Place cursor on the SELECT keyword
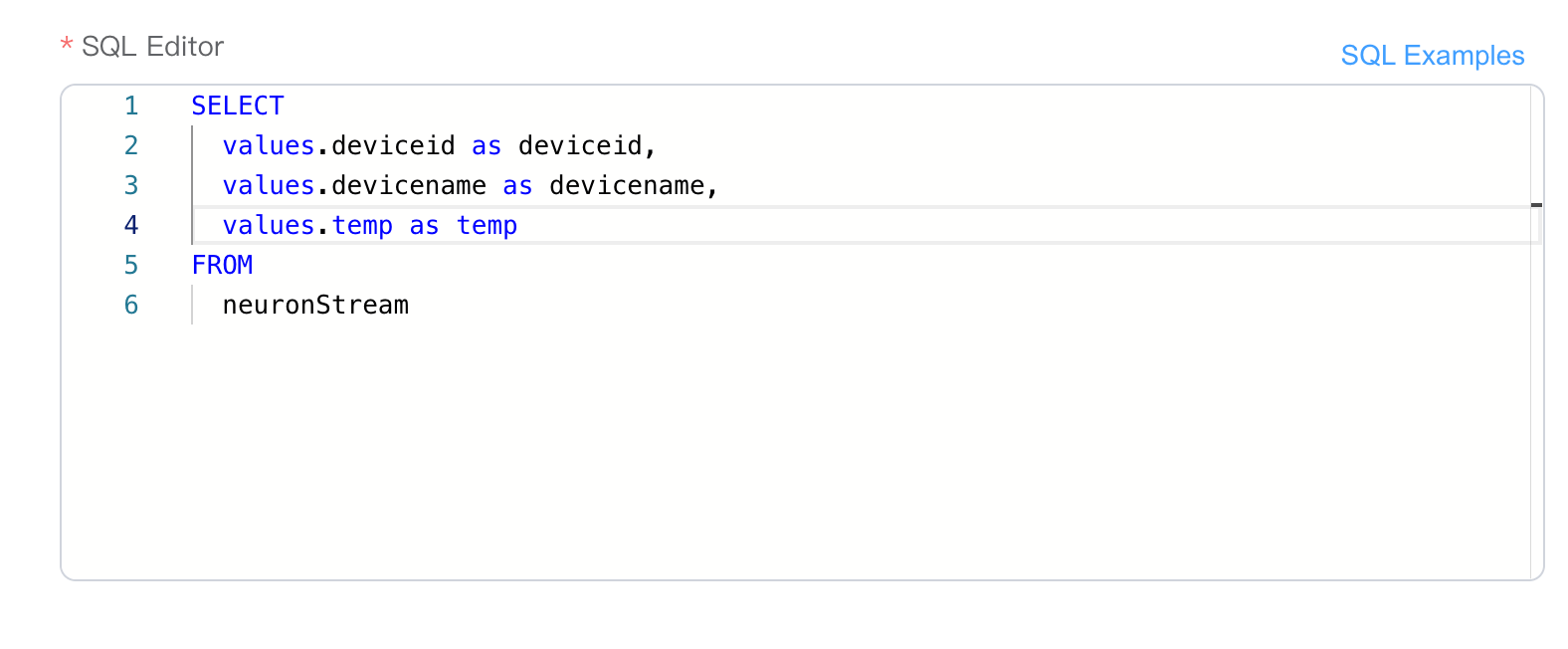 point(237,106)
